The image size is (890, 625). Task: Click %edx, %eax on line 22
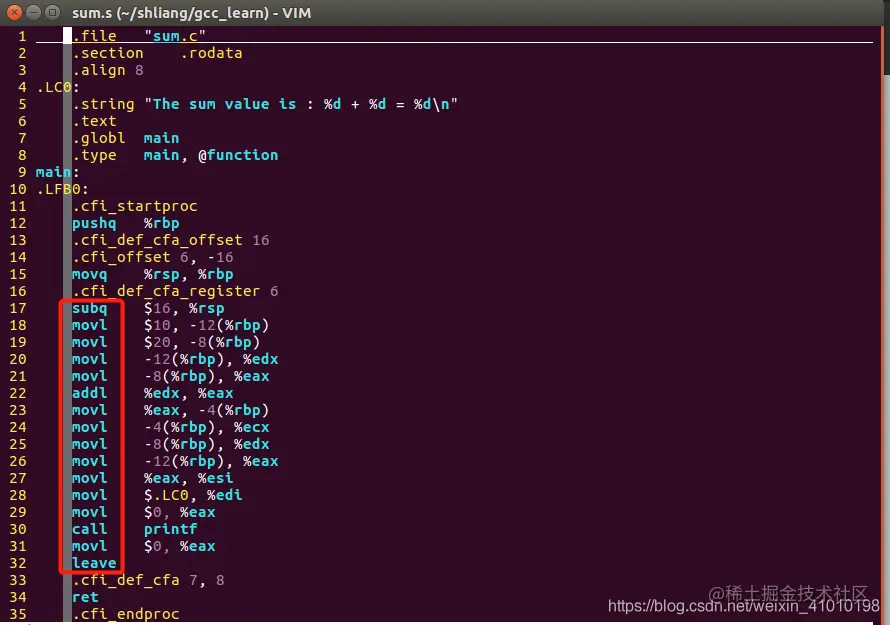pyautogui.click(x=188, y=393)
